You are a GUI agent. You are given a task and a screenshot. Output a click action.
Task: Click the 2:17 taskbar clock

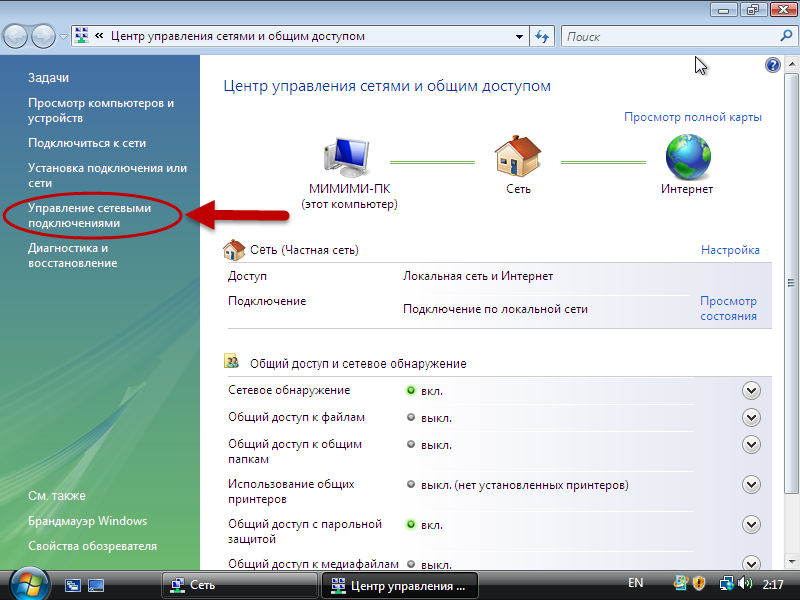772,585
